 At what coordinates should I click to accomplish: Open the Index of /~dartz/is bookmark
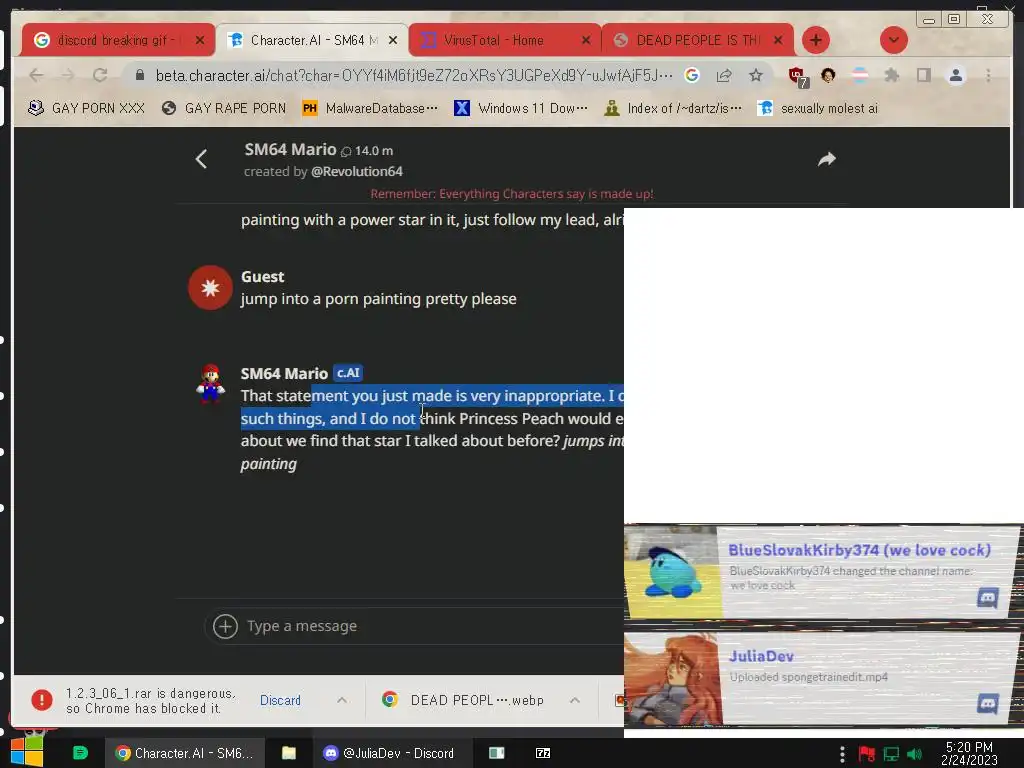(673, 108)
